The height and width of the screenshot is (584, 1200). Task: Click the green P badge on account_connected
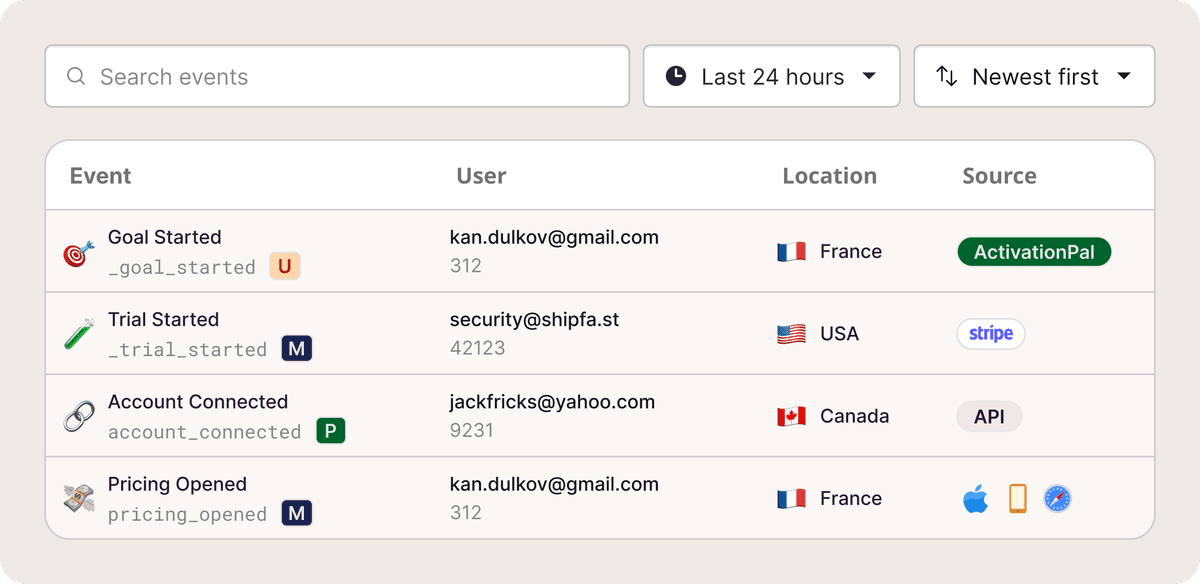(331, 432)
